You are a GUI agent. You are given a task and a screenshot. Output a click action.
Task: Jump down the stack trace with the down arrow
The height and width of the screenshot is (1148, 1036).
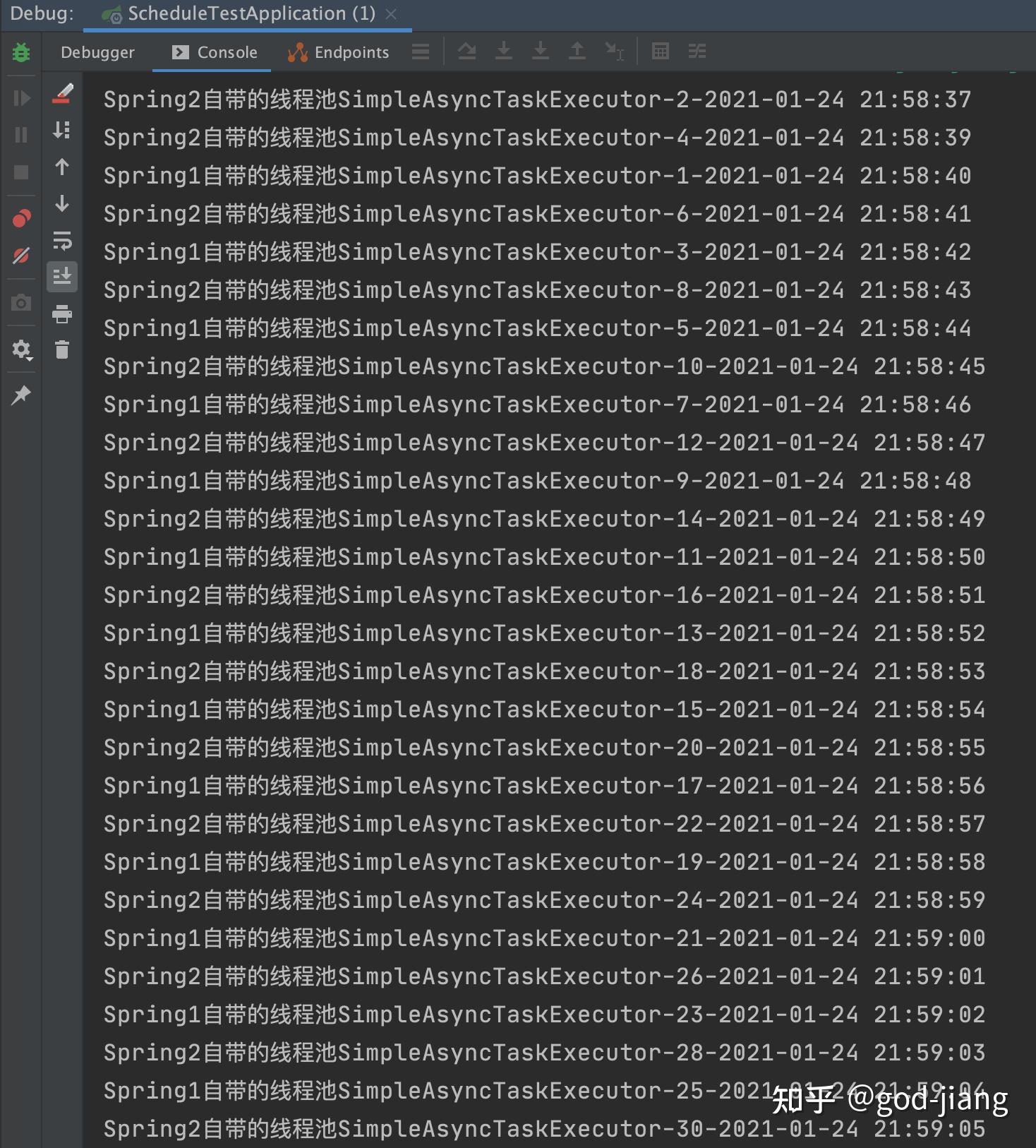coord(62,204)
